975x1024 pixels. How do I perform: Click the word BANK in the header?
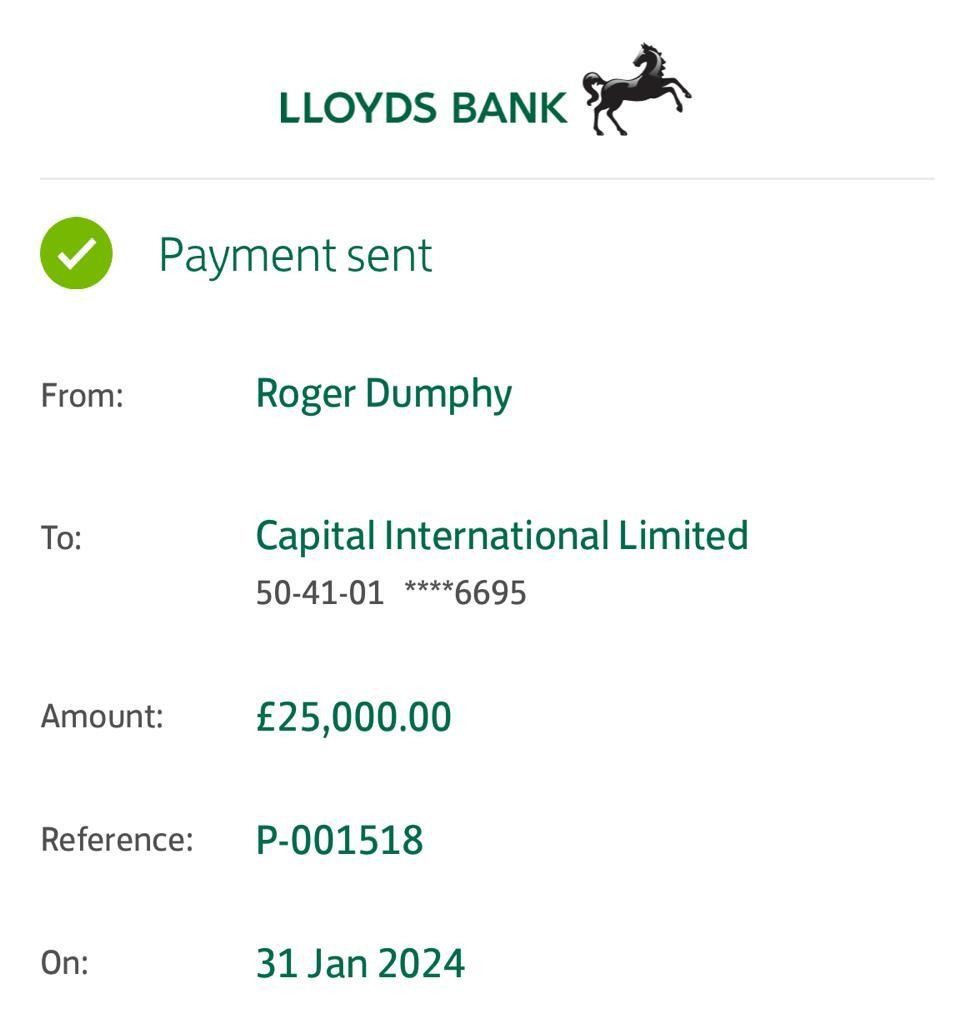509,107
